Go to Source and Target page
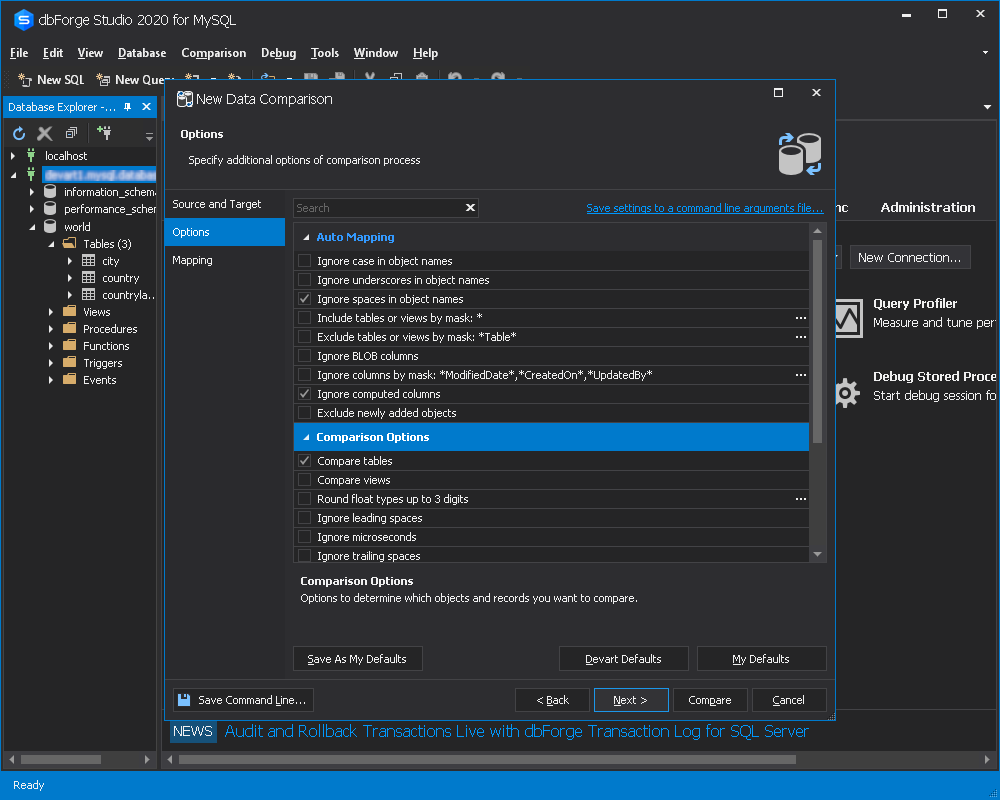The image size is (1000, 800). click(x=224, y=204)
